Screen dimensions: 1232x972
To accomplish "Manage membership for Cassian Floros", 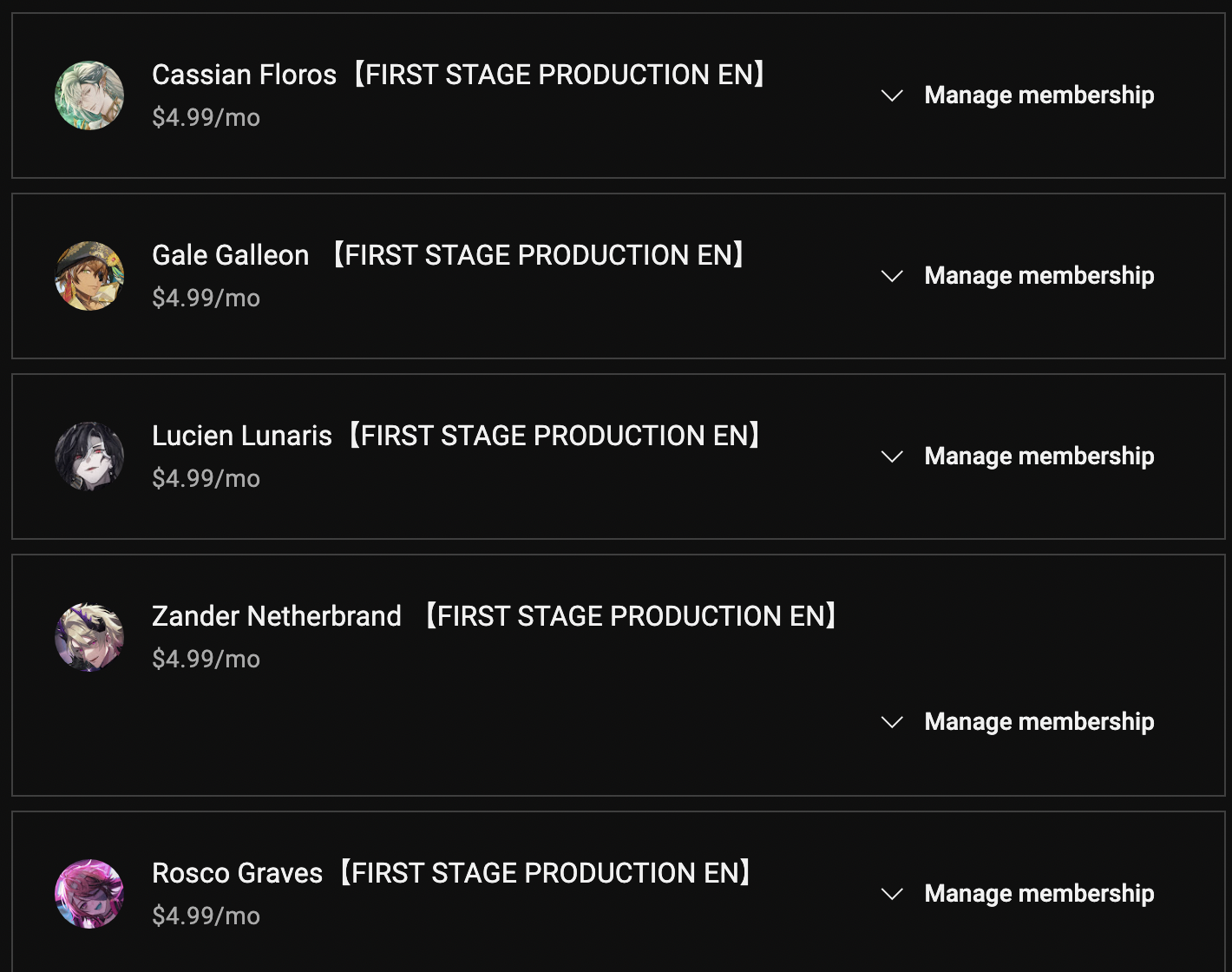I will (1039, 95).
